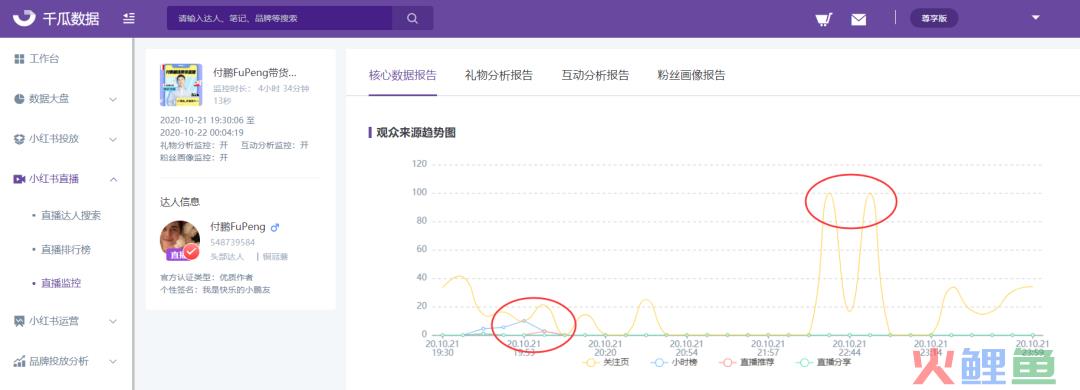Focus the search input for 达人、笔记、品牌
Viewport: 1080px width, 390px height.
click(279, 19)
